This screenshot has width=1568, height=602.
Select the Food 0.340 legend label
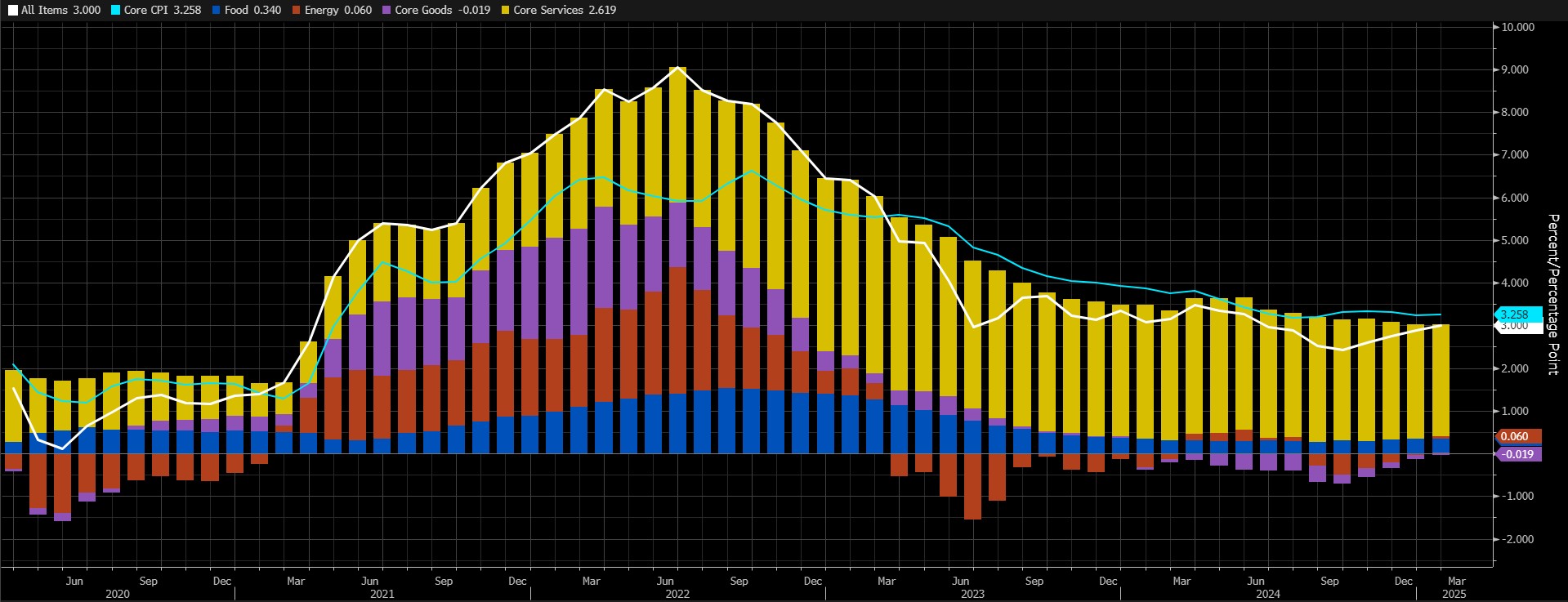click(252, 11)
